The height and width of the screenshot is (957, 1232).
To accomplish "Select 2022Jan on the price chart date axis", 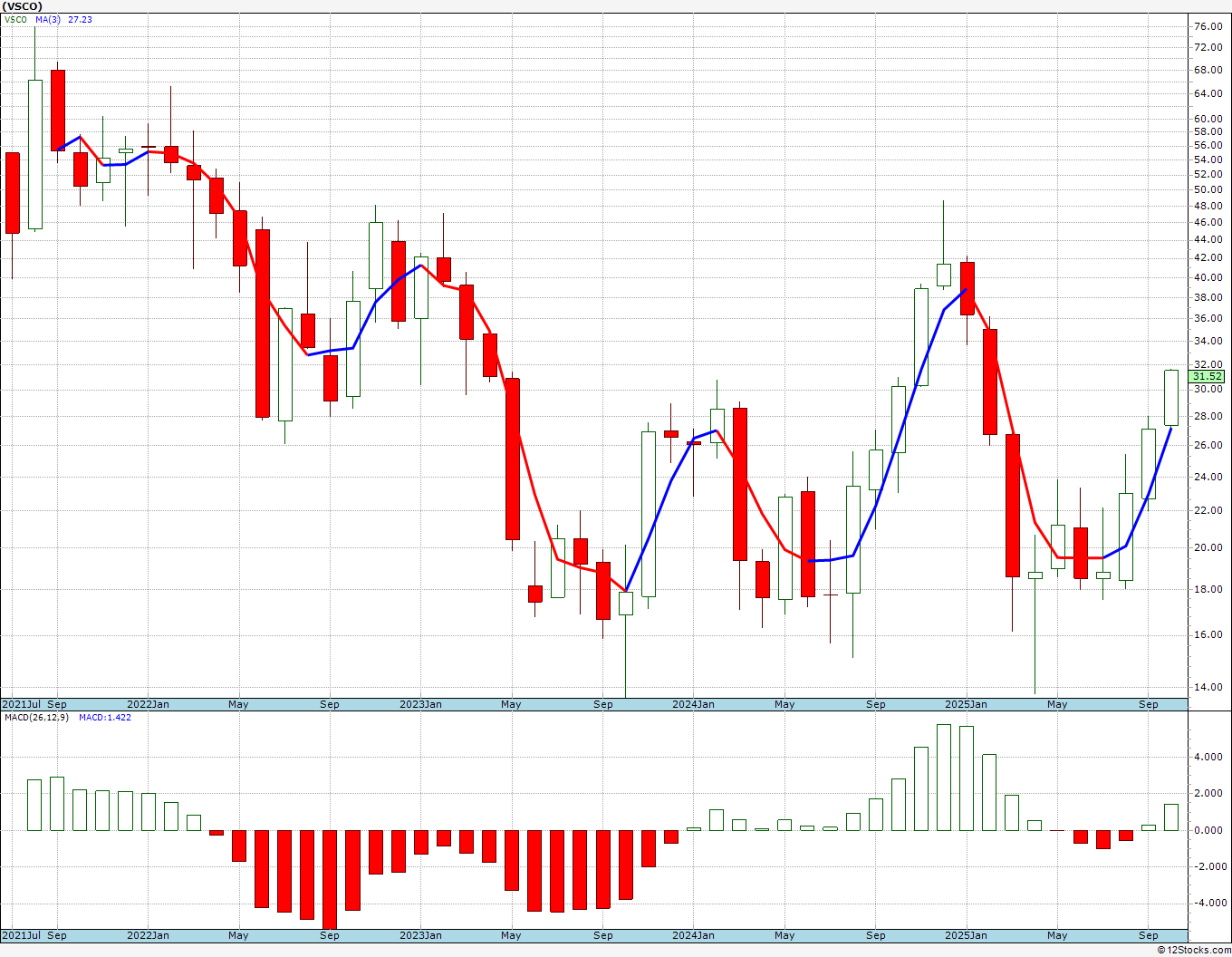I will click(x=148, y=704).
